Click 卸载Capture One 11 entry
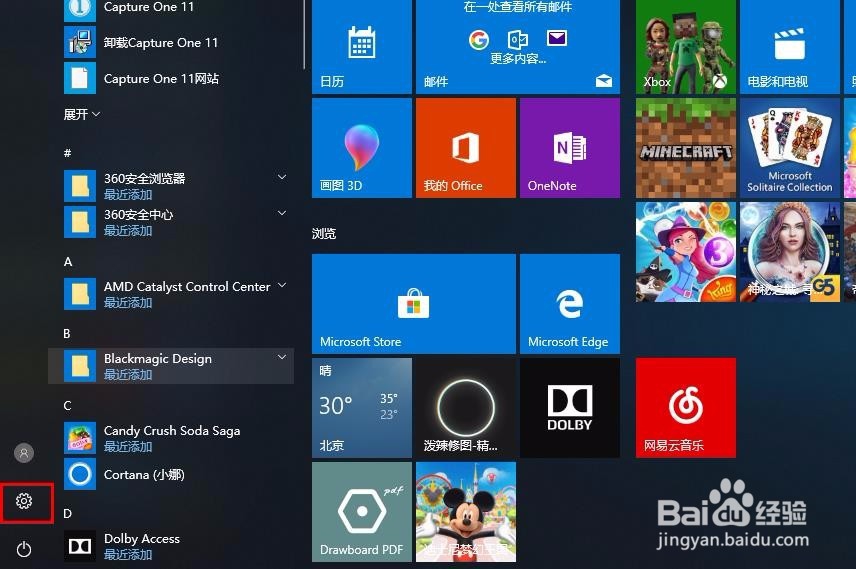This screenshot has height=569, width=856. pyautogui.click(x=171, y=43)
